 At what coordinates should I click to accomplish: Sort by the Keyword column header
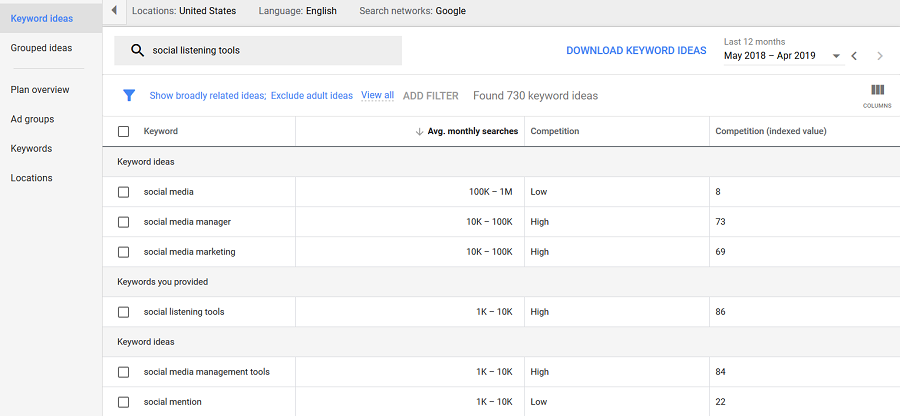(161, 131)
